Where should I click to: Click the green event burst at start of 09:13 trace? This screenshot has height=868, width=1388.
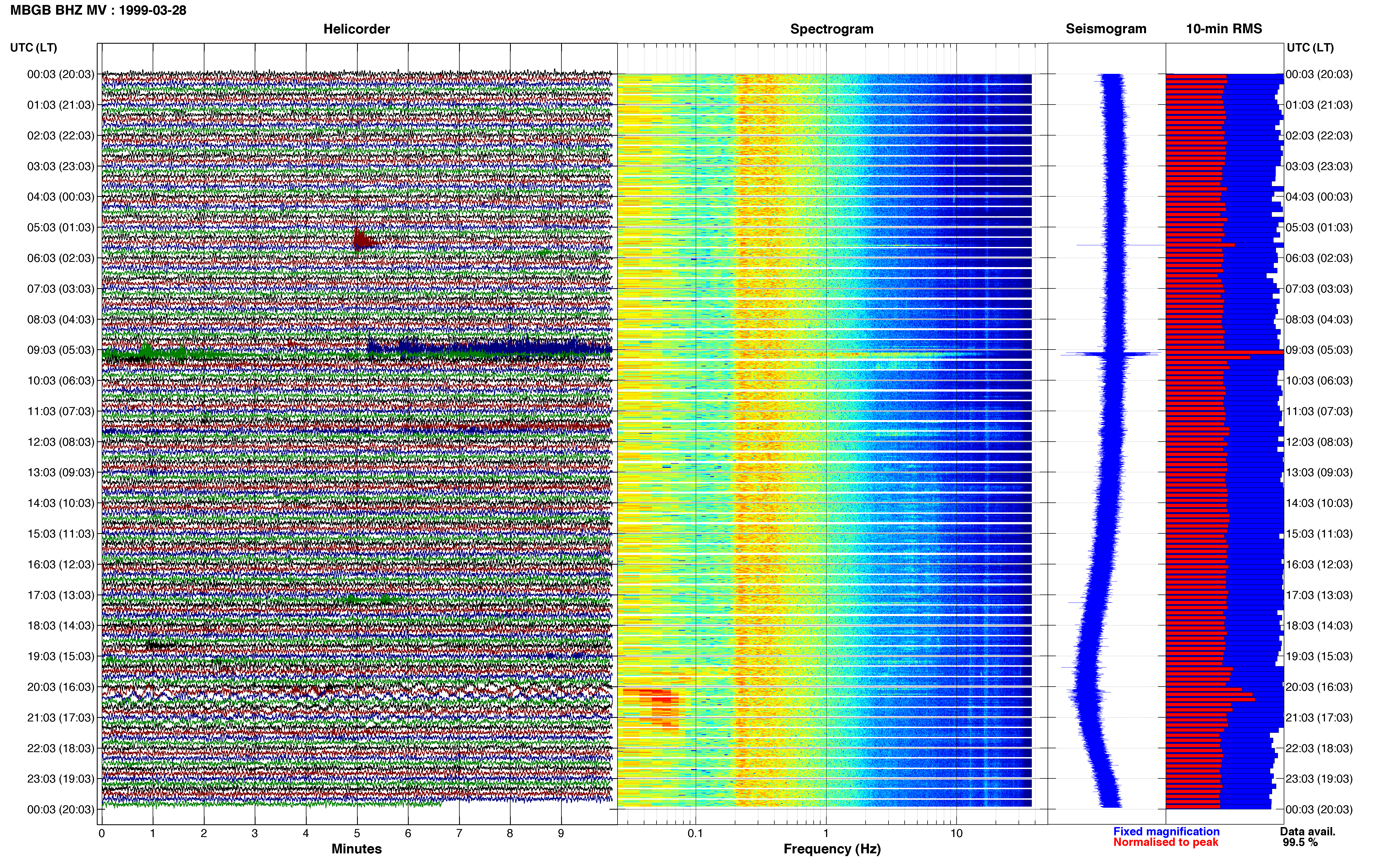coord(146,351)
